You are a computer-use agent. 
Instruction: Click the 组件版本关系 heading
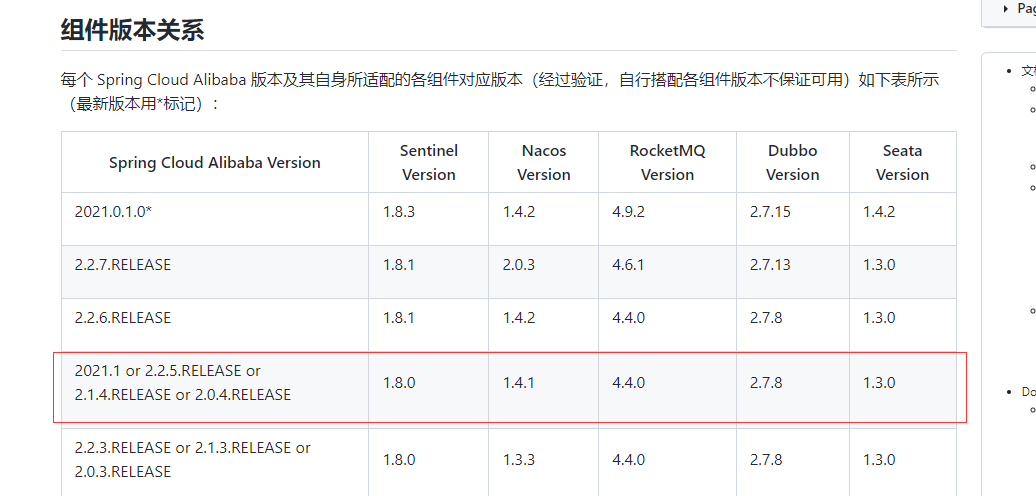click(132, 30)
